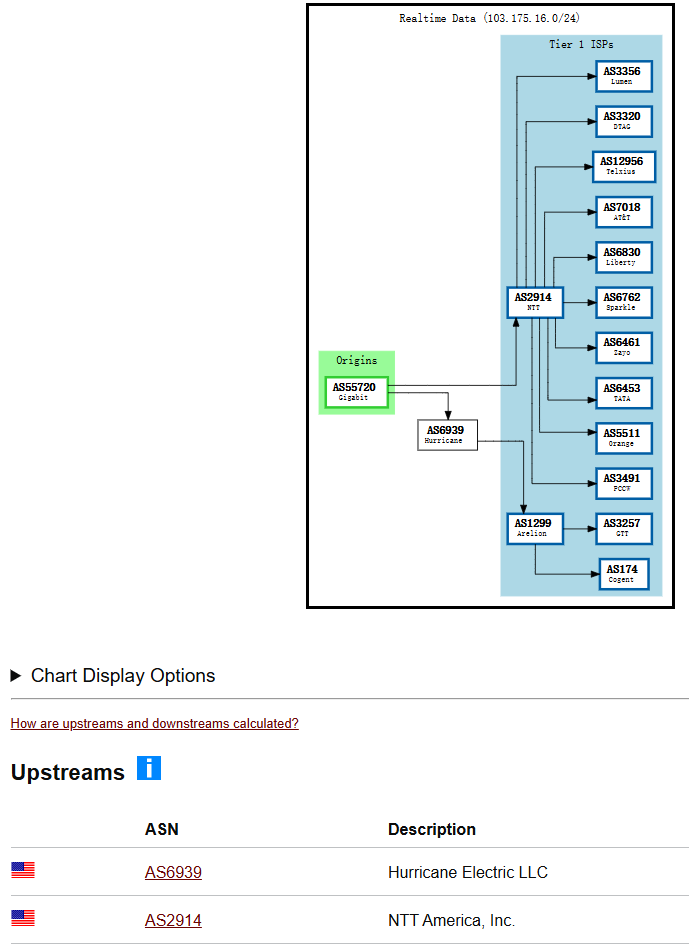
Task: Click the 'Tier 1 ISPs' group label
Action: (581, 44)
